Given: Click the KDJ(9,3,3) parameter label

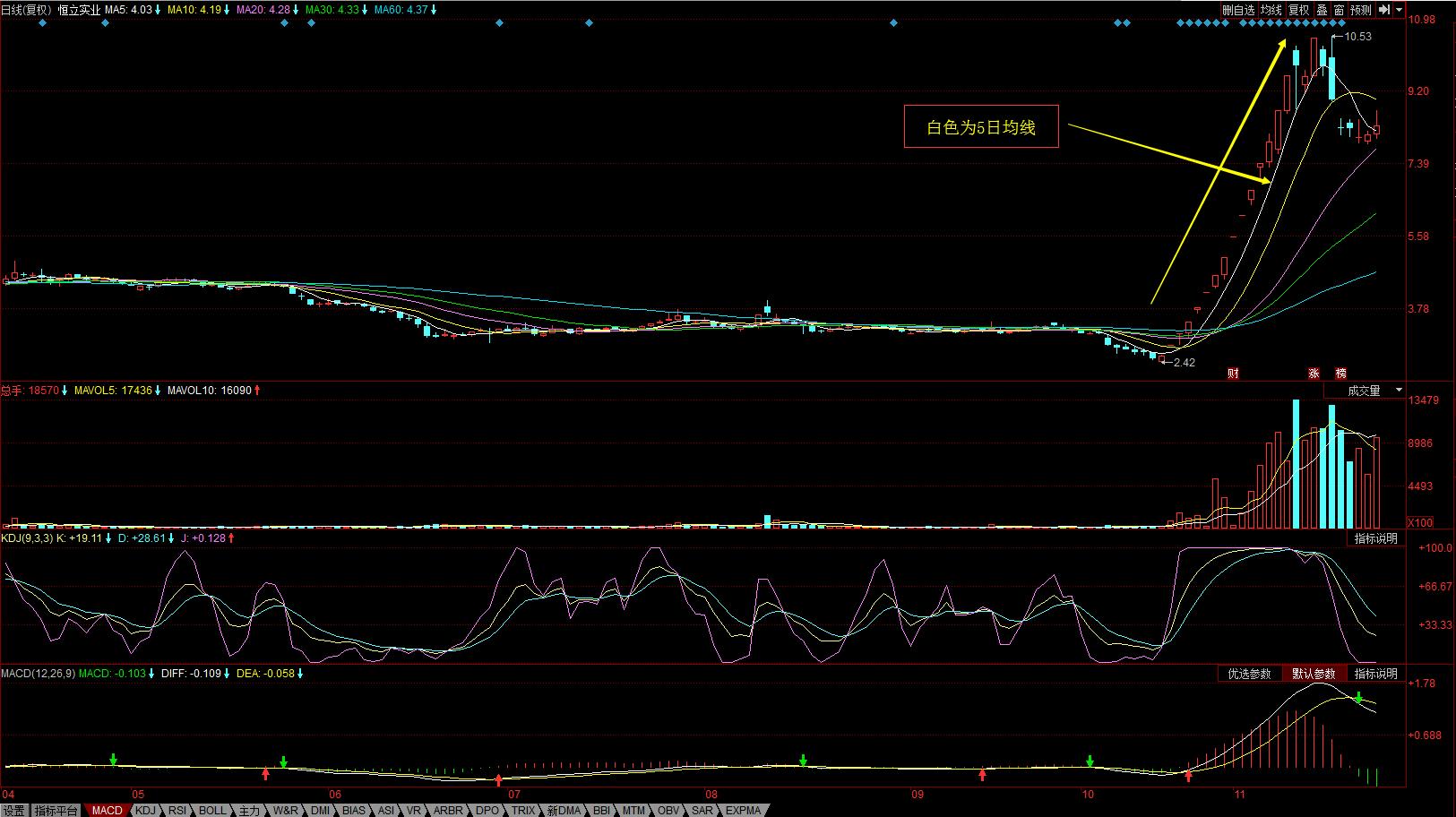Looking at the screenshot, I should click(27, 538).
